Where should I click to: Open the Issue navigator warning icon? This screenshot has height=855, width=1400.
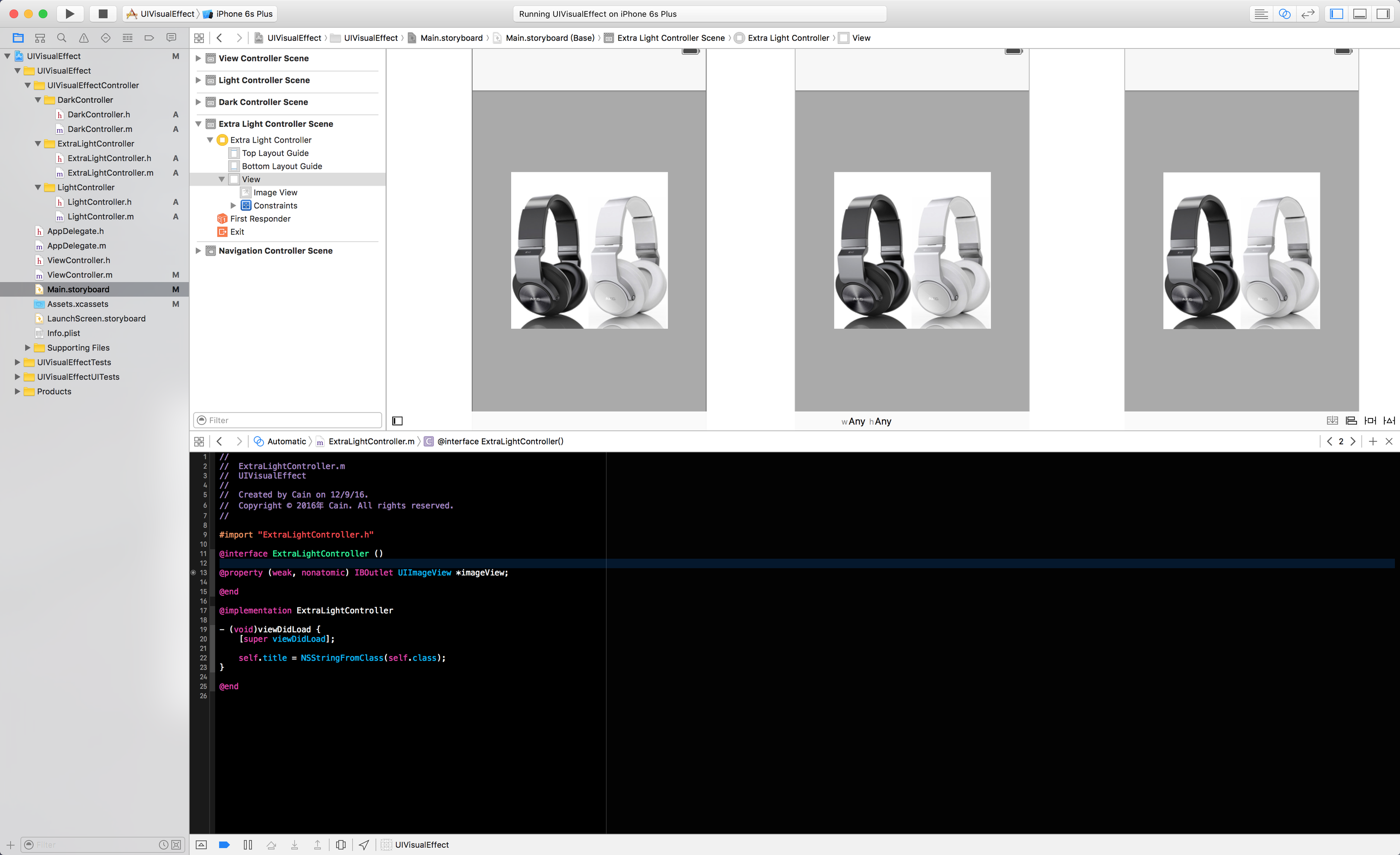click(x=83, y=38)
